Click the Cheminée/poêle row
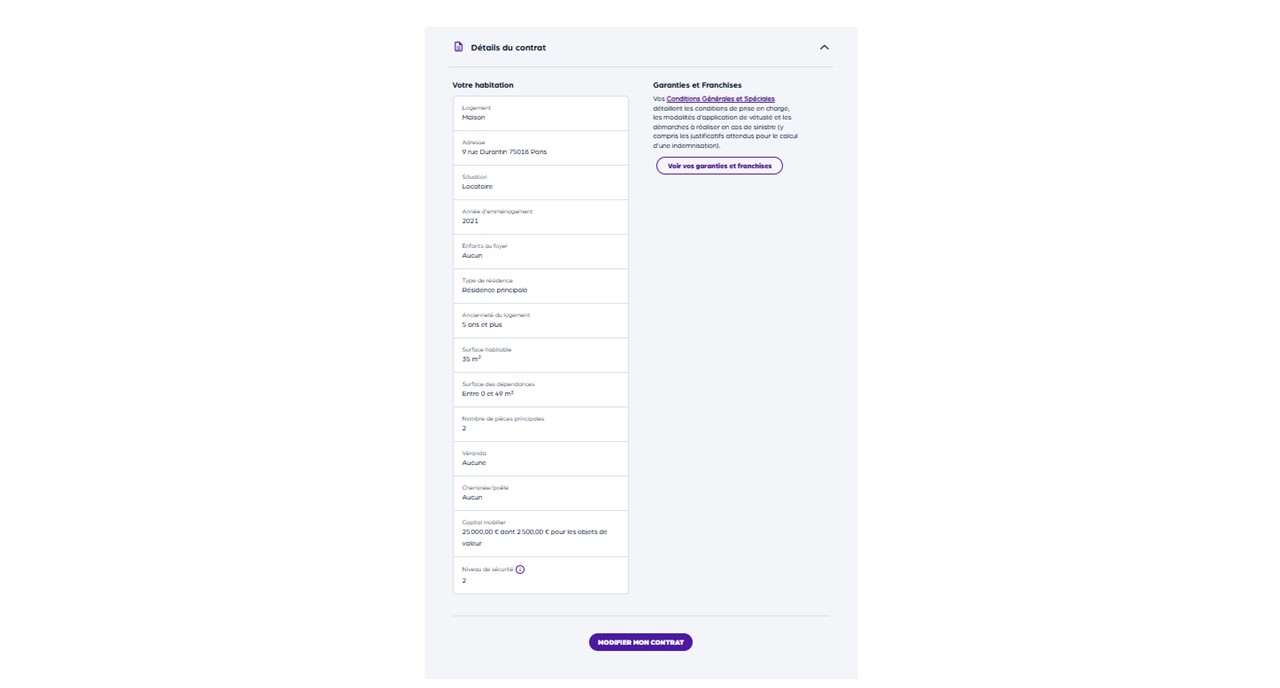Image resolution: width=1280 pixels, height=688 pixels. [x=540, y=493]
